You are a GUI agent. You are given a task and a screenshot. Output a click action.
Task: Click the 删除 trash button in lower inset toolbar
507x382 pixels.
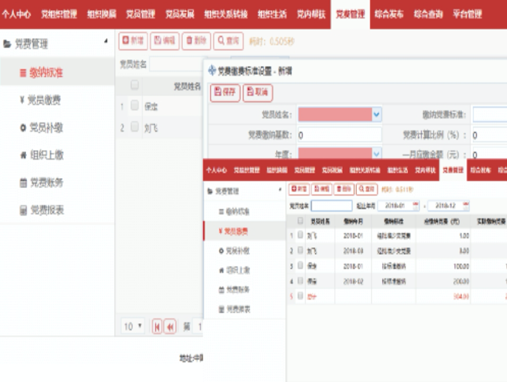pos(344,189)
